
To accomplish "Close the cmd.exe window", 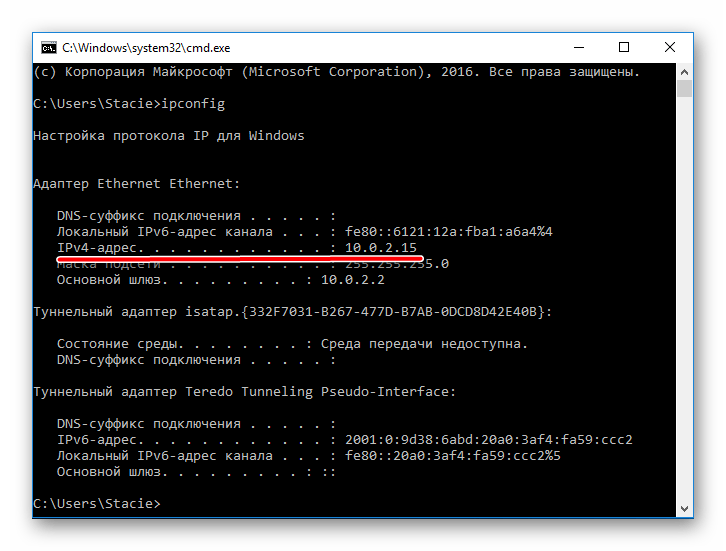I will [x=670, y=47].
